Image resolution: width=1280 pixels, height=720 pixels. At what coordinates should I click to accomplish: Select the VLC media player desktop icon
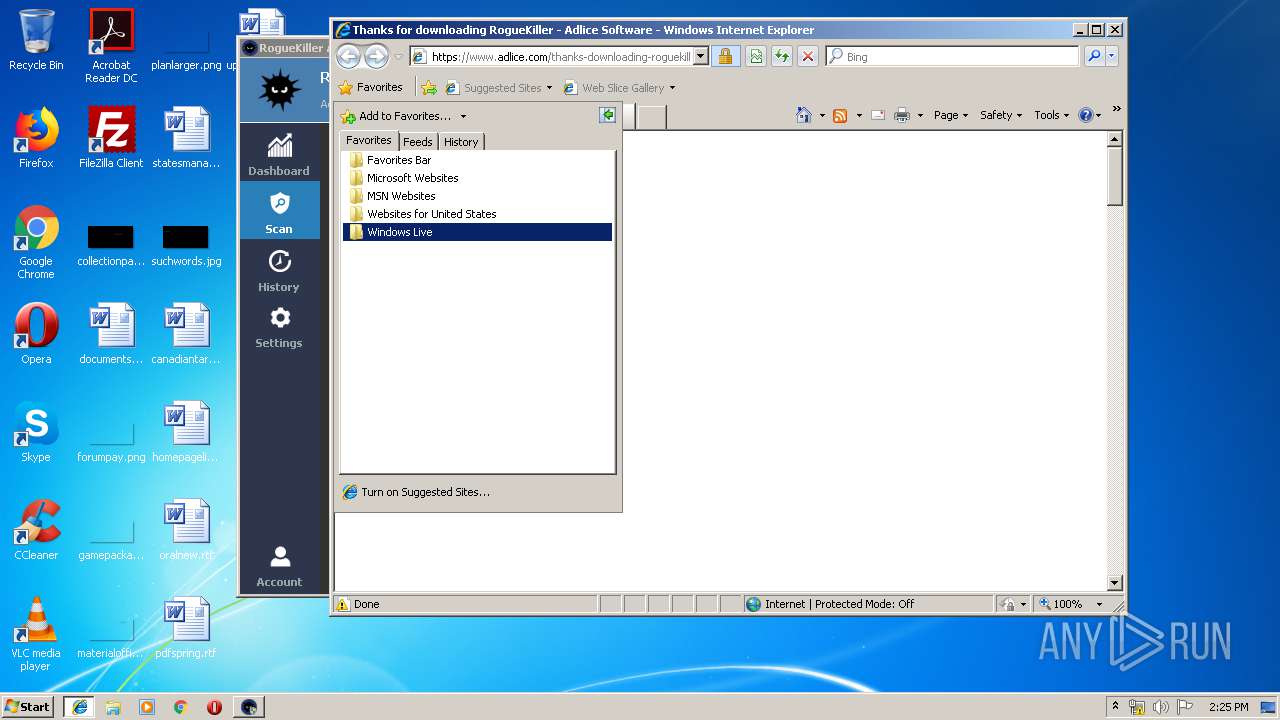click(x=36, y=633)
